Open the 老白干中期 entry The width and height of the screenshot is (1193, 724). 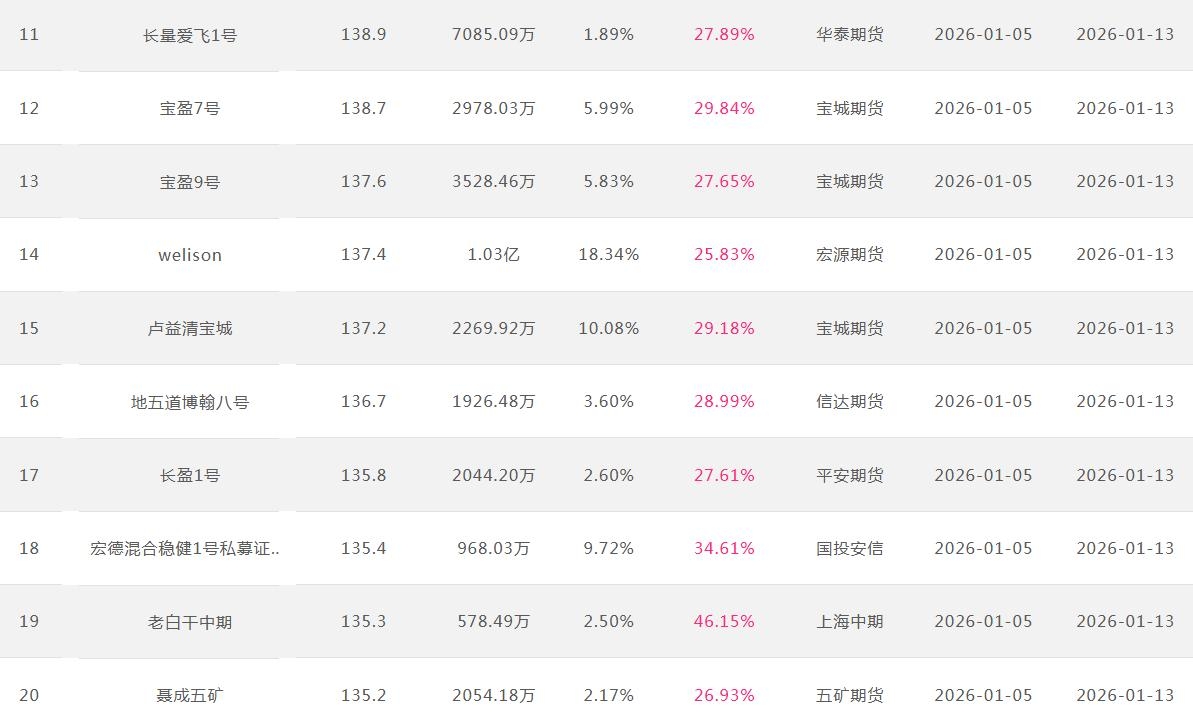tap(190, 622)
